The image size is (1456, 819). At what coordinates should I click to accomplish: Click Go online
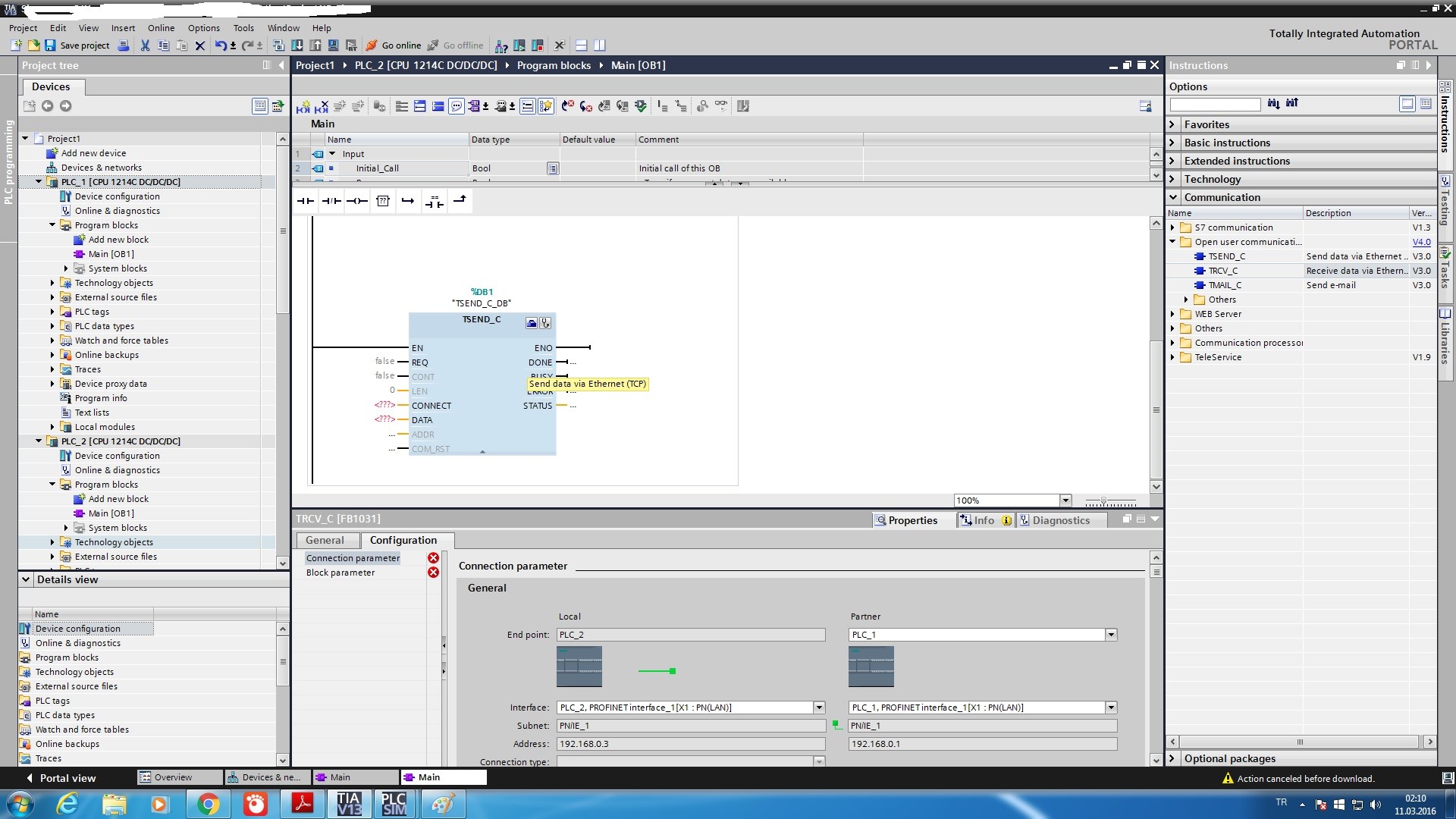tap(394, 45)
